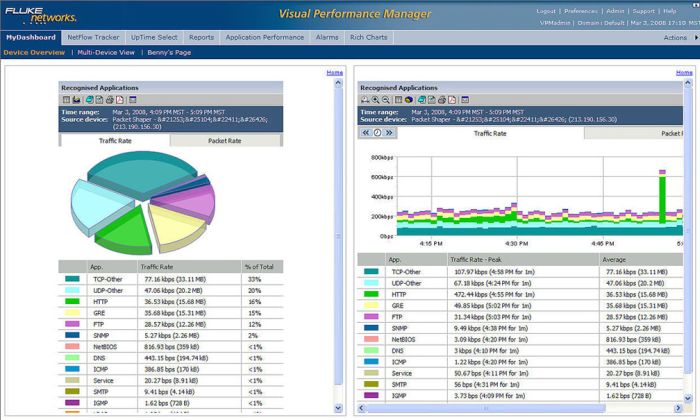Step back in time with double-left arrow

366,132
